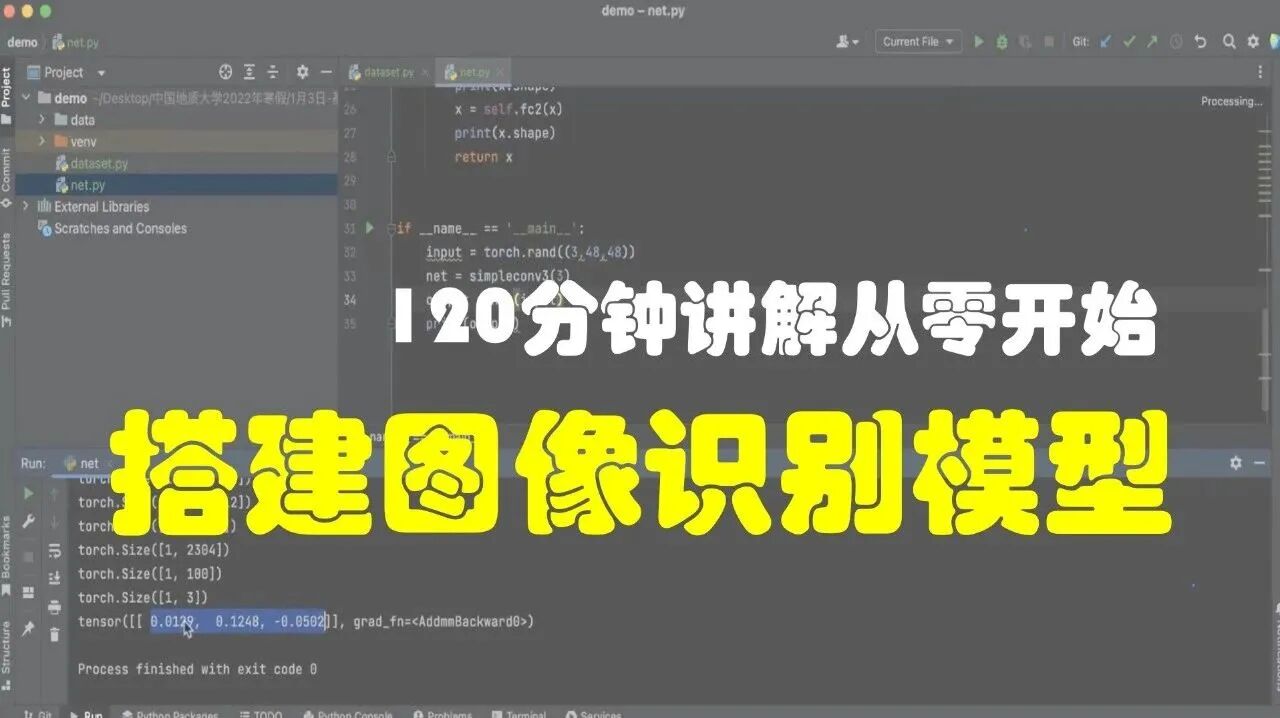Expand External Libraries node

(x=26, y=206)
